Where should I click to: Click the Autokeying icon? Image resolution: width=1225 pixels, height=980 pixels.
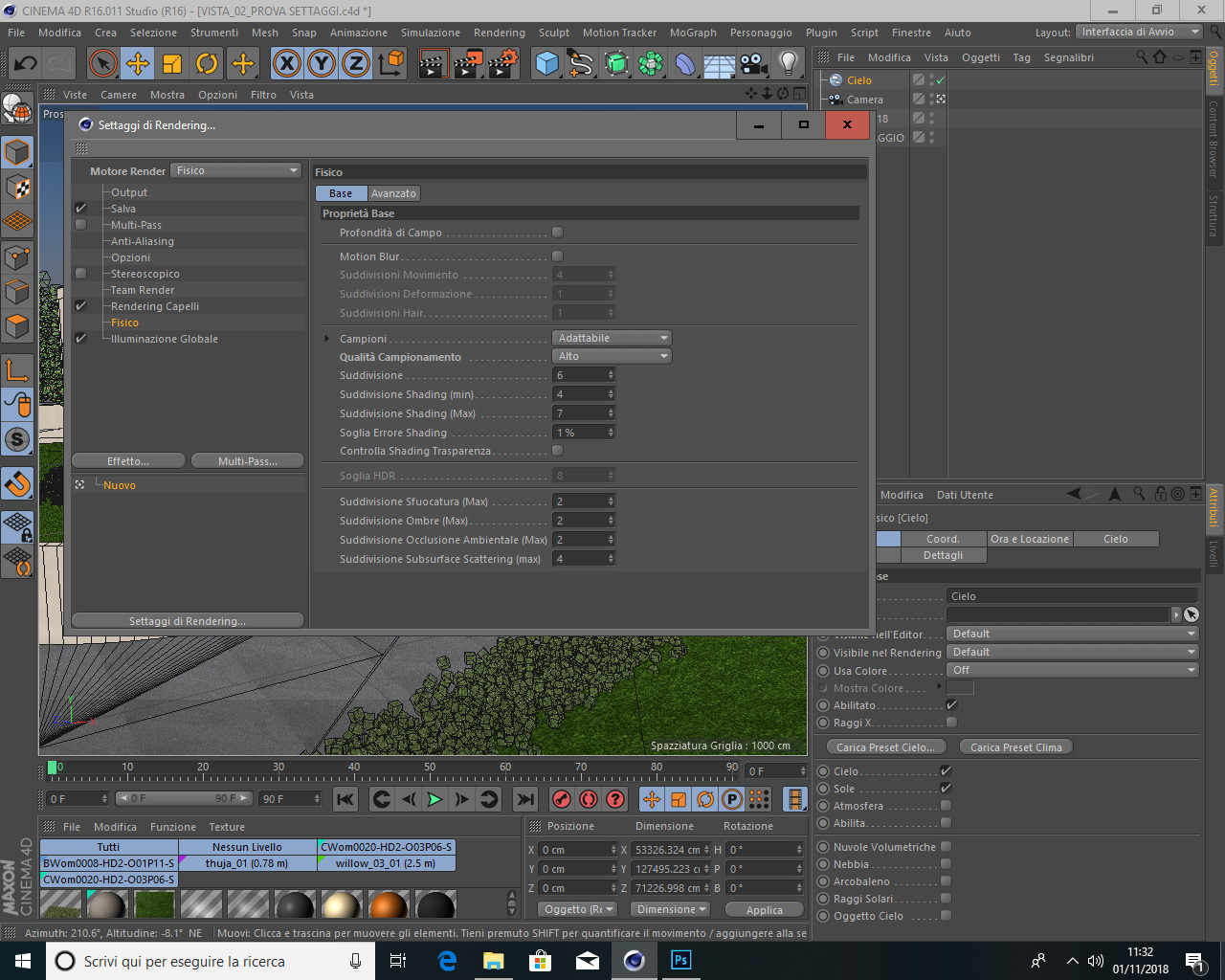coord(589,799)
